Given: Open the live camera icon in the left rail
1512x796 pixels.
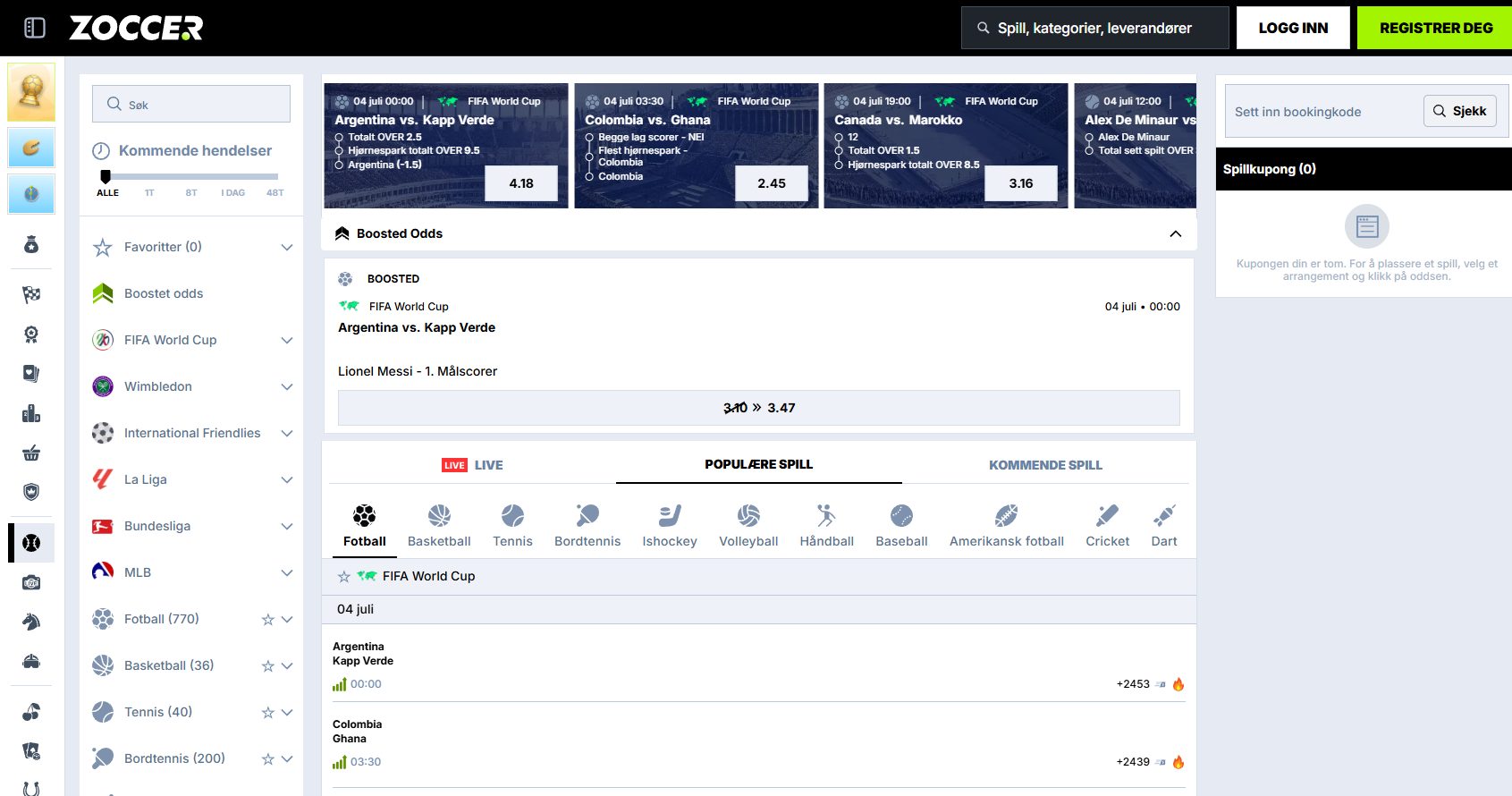Looking at the screenshot, I should point(31,582).
